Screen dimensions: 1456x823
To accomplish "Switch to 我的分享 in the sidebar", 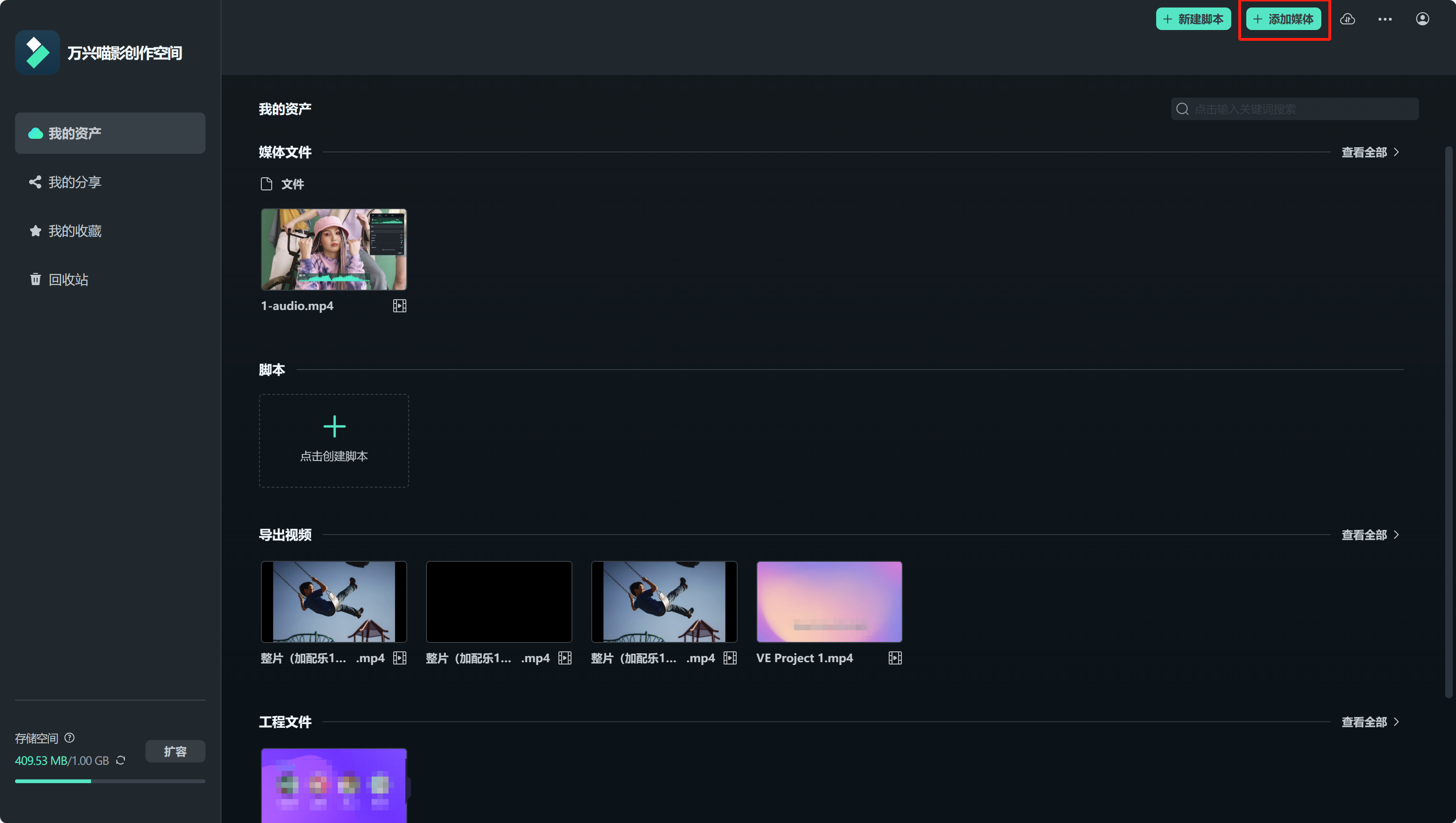I will (x=74, y=182).
